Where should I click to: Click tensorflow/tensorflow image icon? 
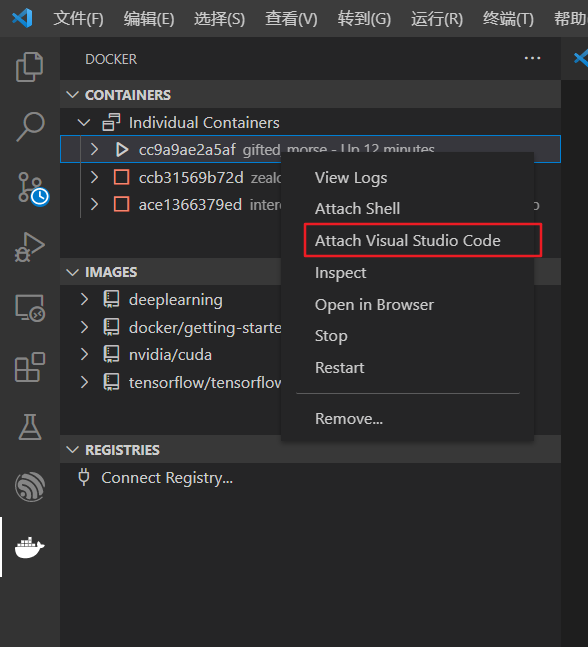pyautogui.click(x=111, y=382)
